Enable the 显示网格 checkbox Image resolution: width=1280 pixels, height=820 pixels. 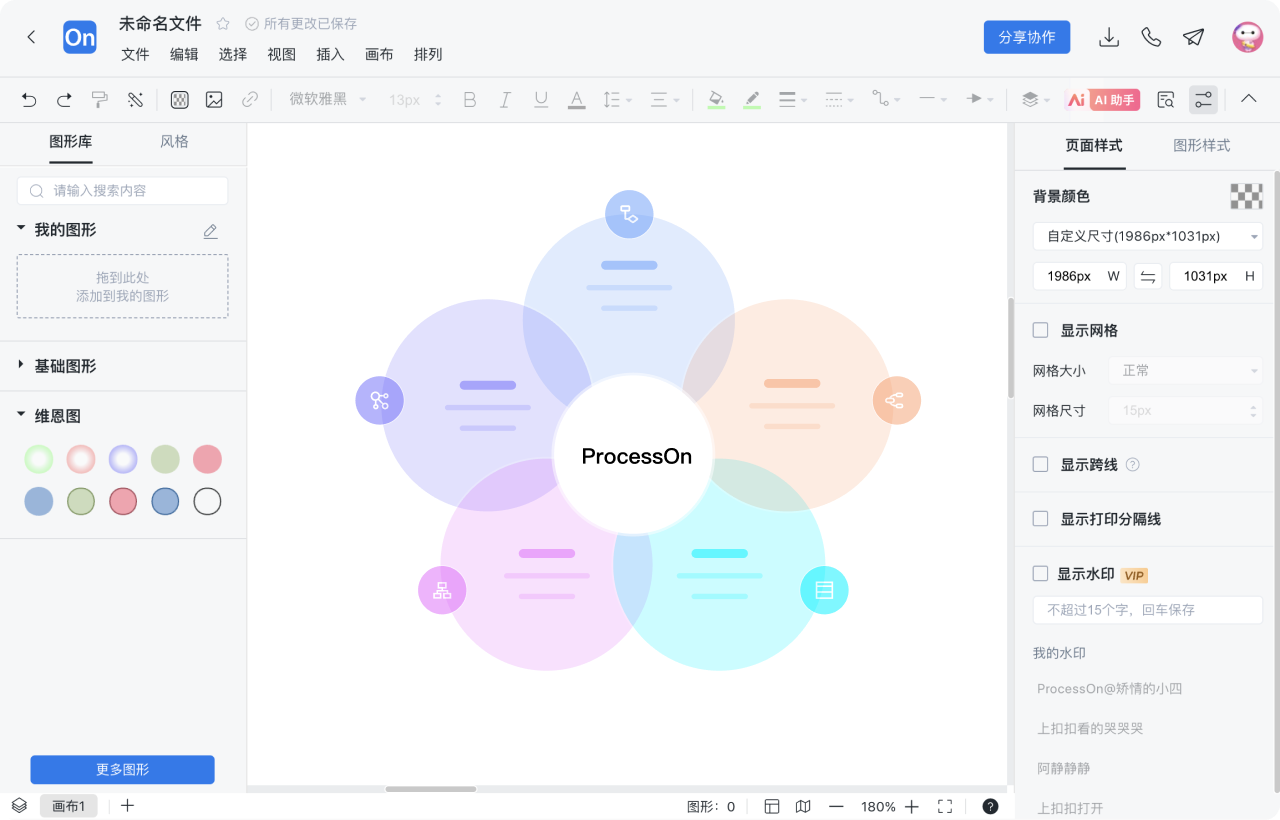pos(1040,330)
